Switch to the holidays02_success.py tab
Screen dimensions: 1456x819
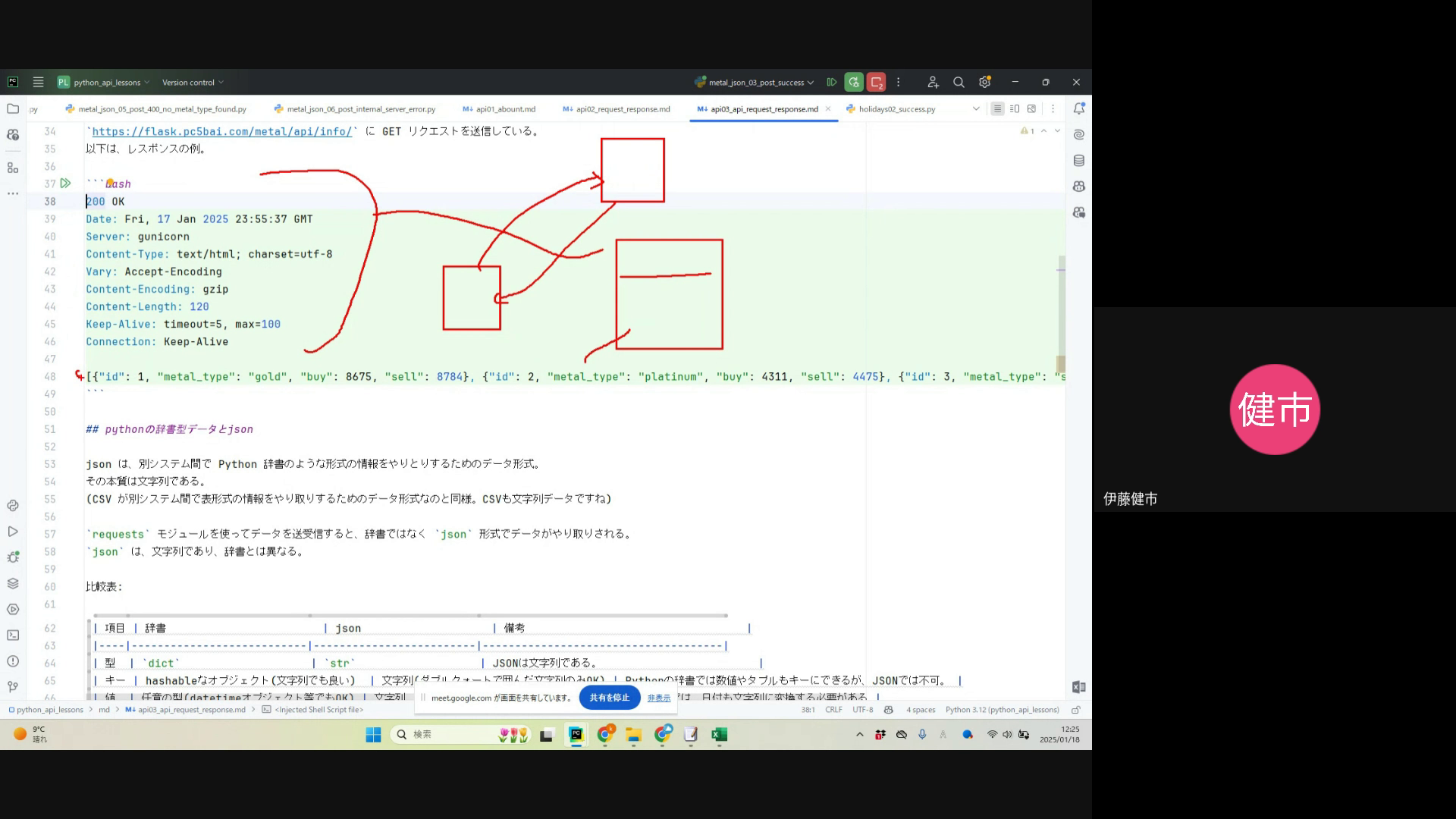(896, 109)
